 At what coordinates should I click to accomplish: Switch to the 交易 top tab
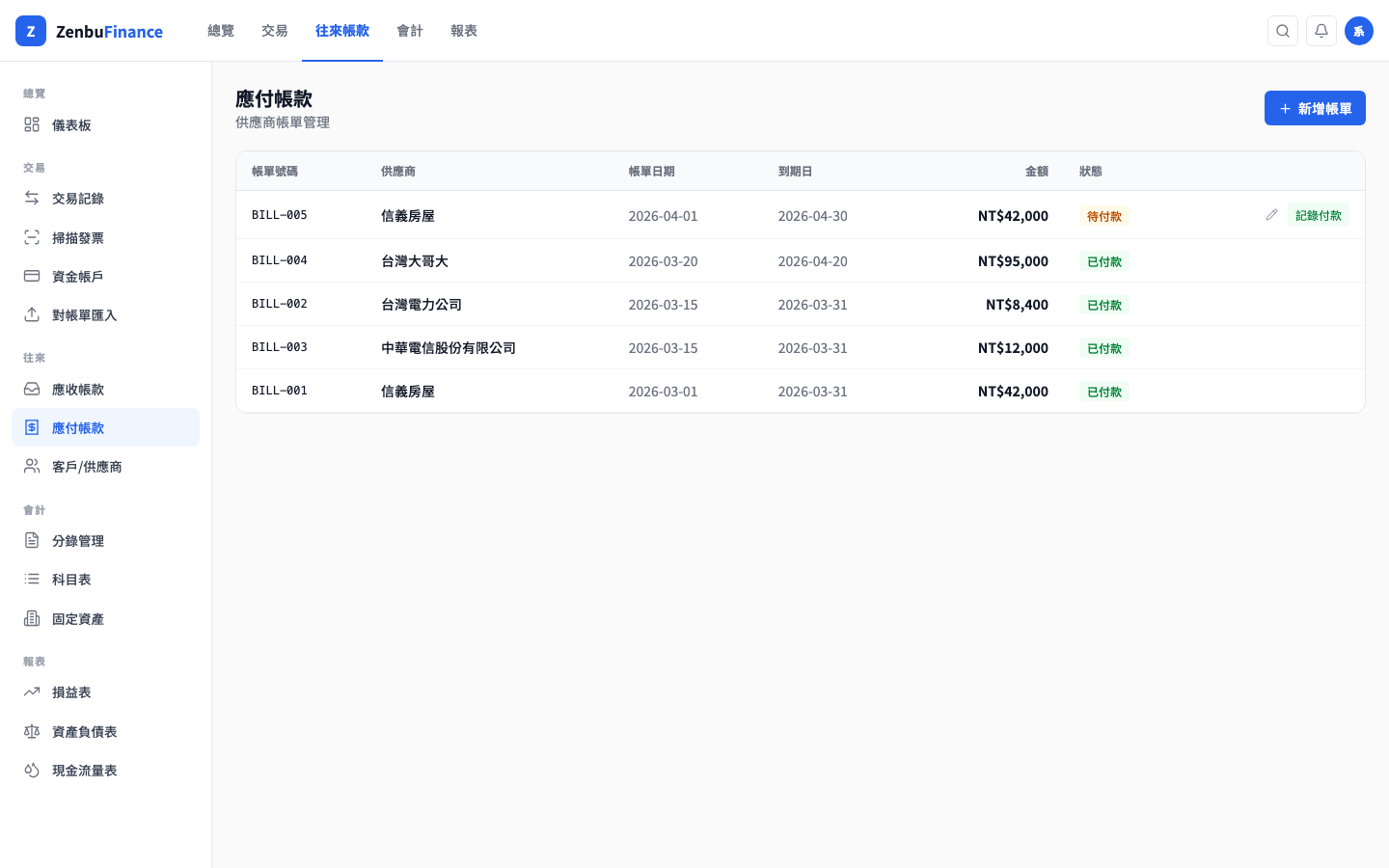275,31
